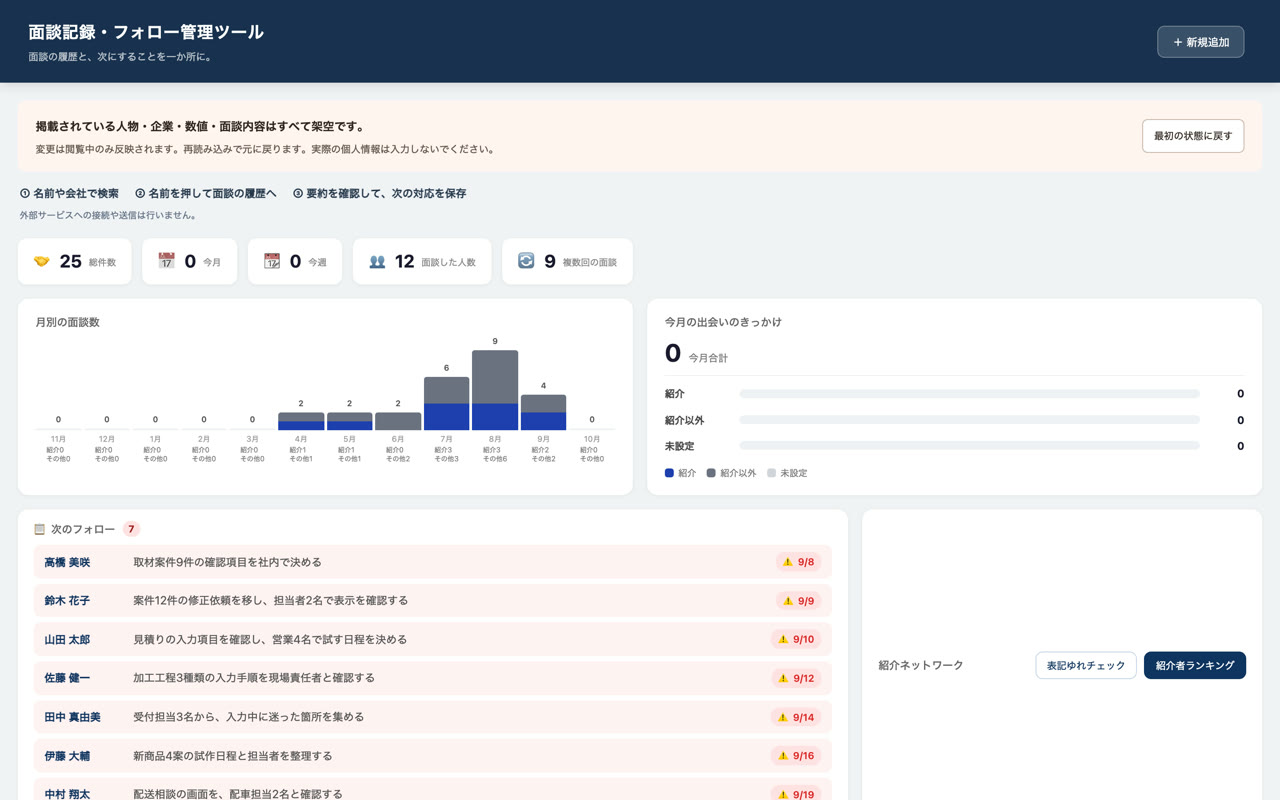
Task: Click warning icon on 9/16 due badge
Action: click(782, 756)
